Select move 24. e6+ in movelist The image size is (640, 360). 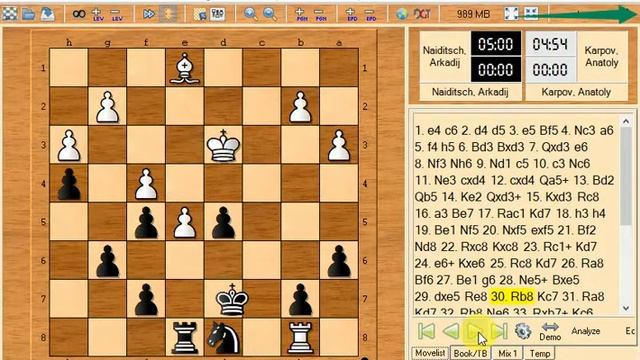(434, 263)
